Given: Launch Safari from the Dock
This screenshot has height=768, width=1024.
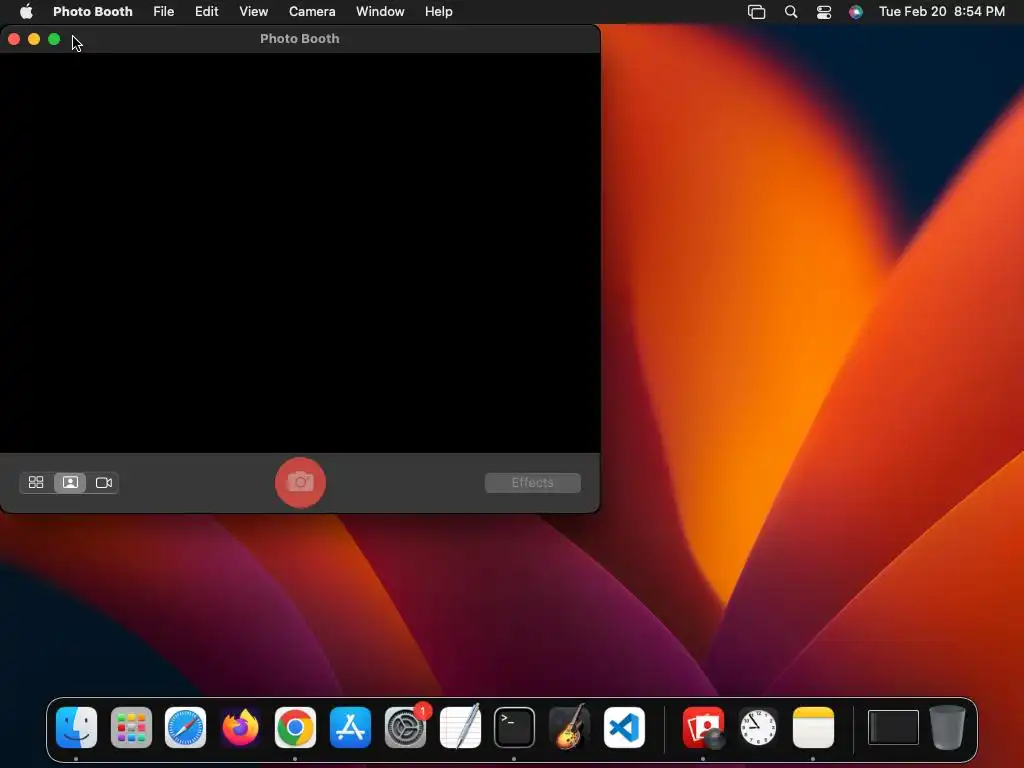Looking at the screenshot, I should 185,727.
